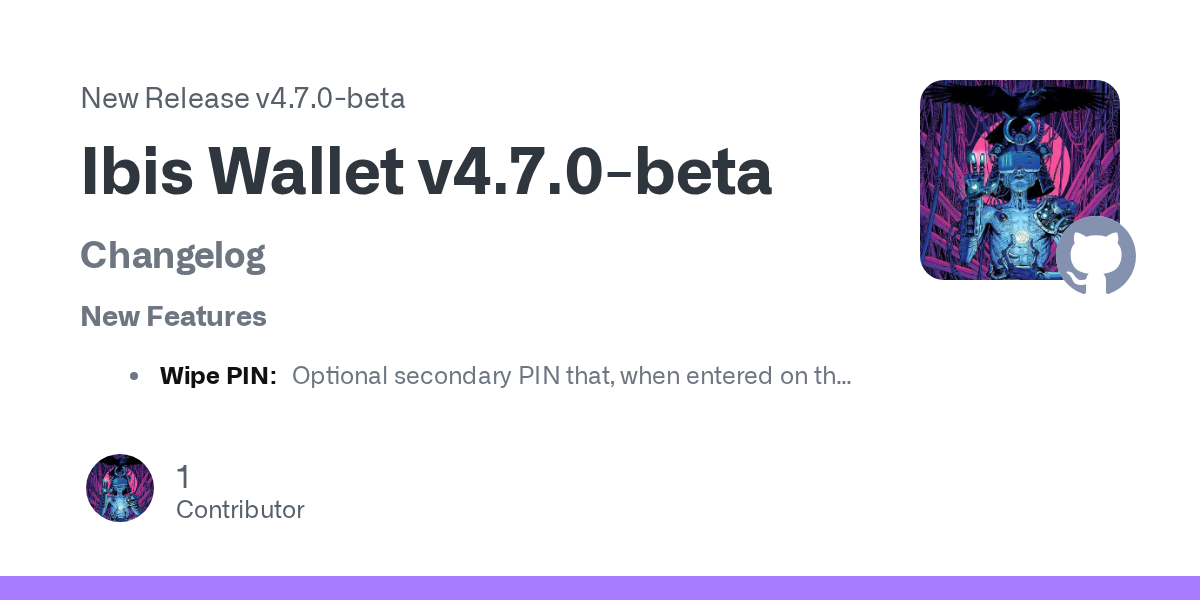Image resolution: width=1200 pixels, height=600 pixels.
Task: Open the Ibis Wallet project artwork image
Action: tap(1020, 180)
